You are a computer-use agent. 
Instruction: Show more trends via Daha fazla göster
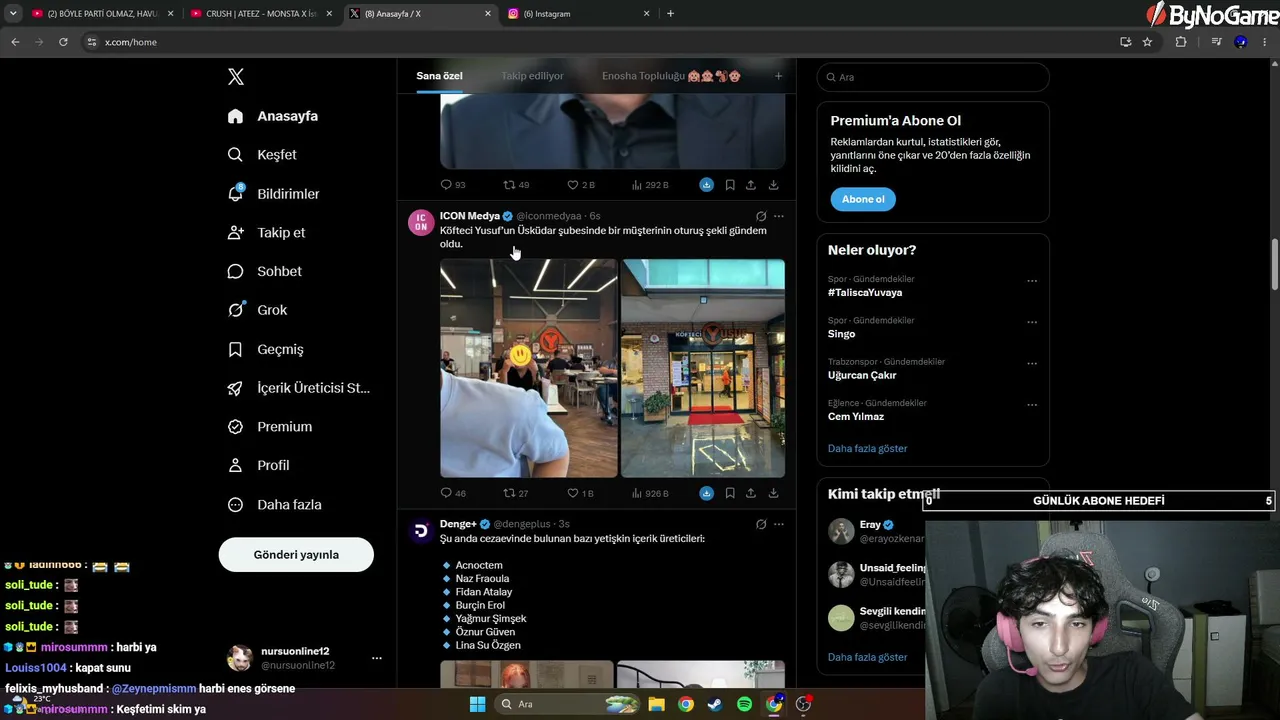pos(867,449)
